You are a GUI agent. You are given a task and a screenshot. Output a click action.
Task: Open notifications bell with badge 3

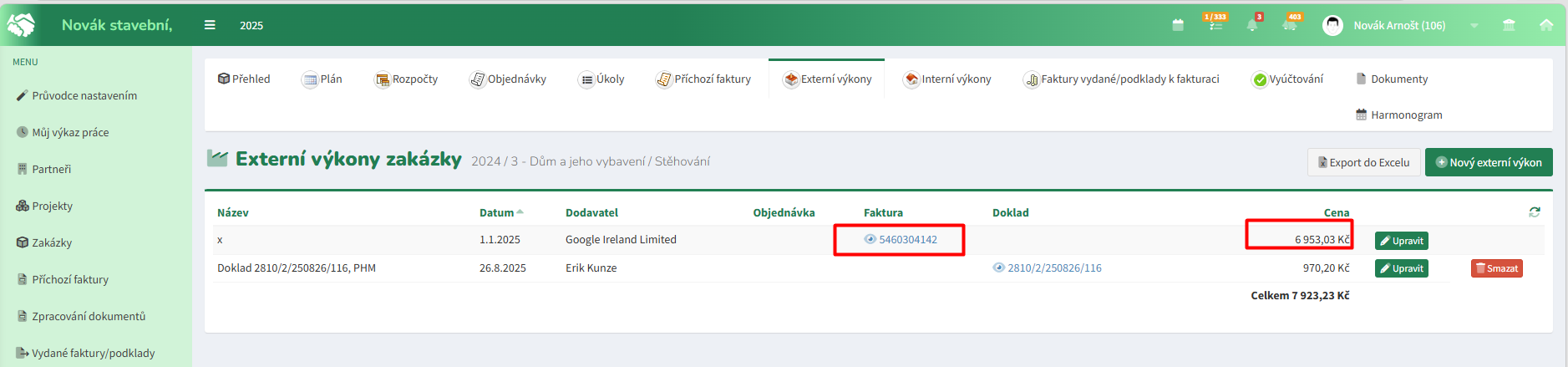(x=1253, y=23)
